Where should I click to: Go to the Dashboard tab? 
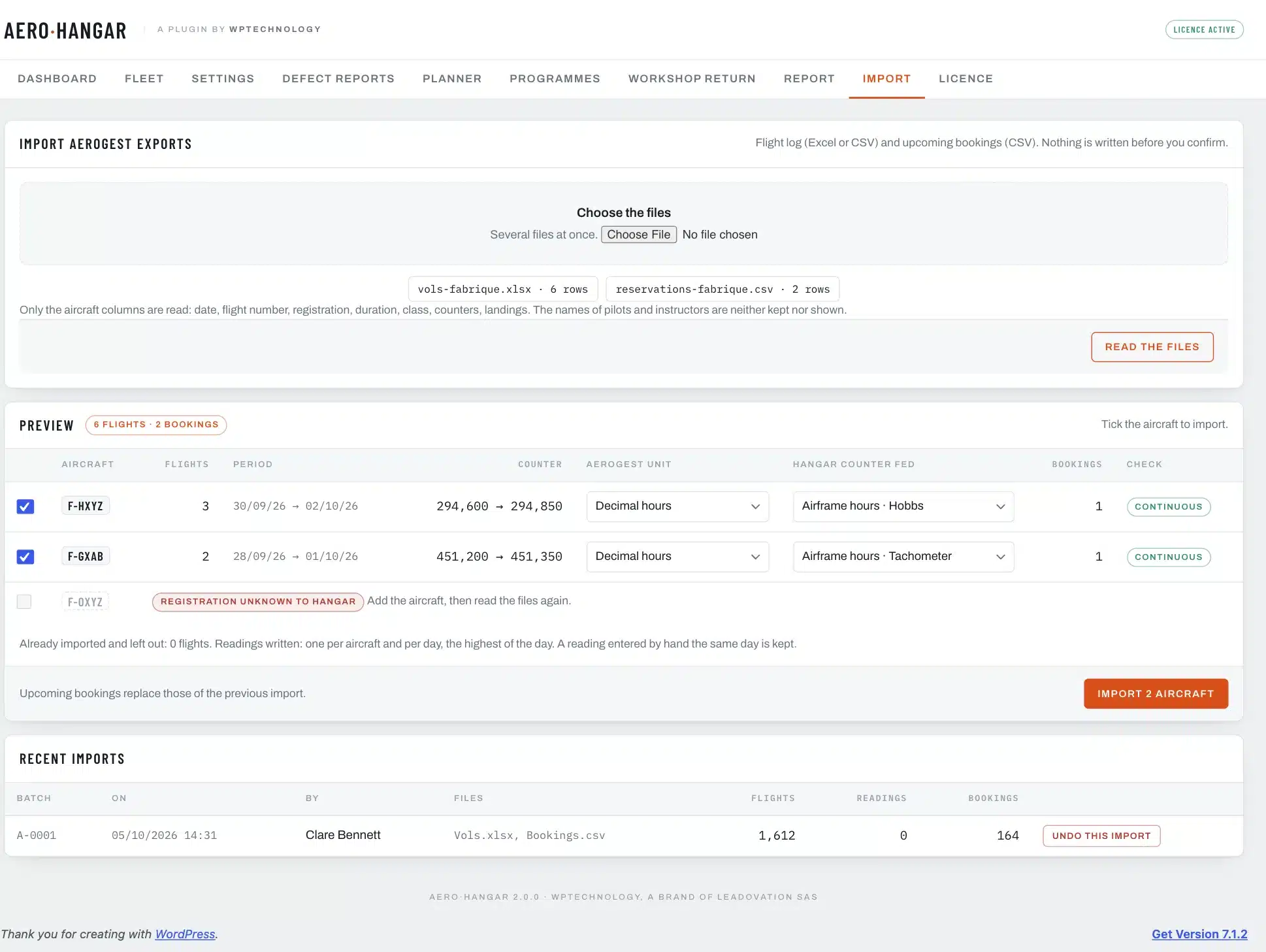[57, 79]
